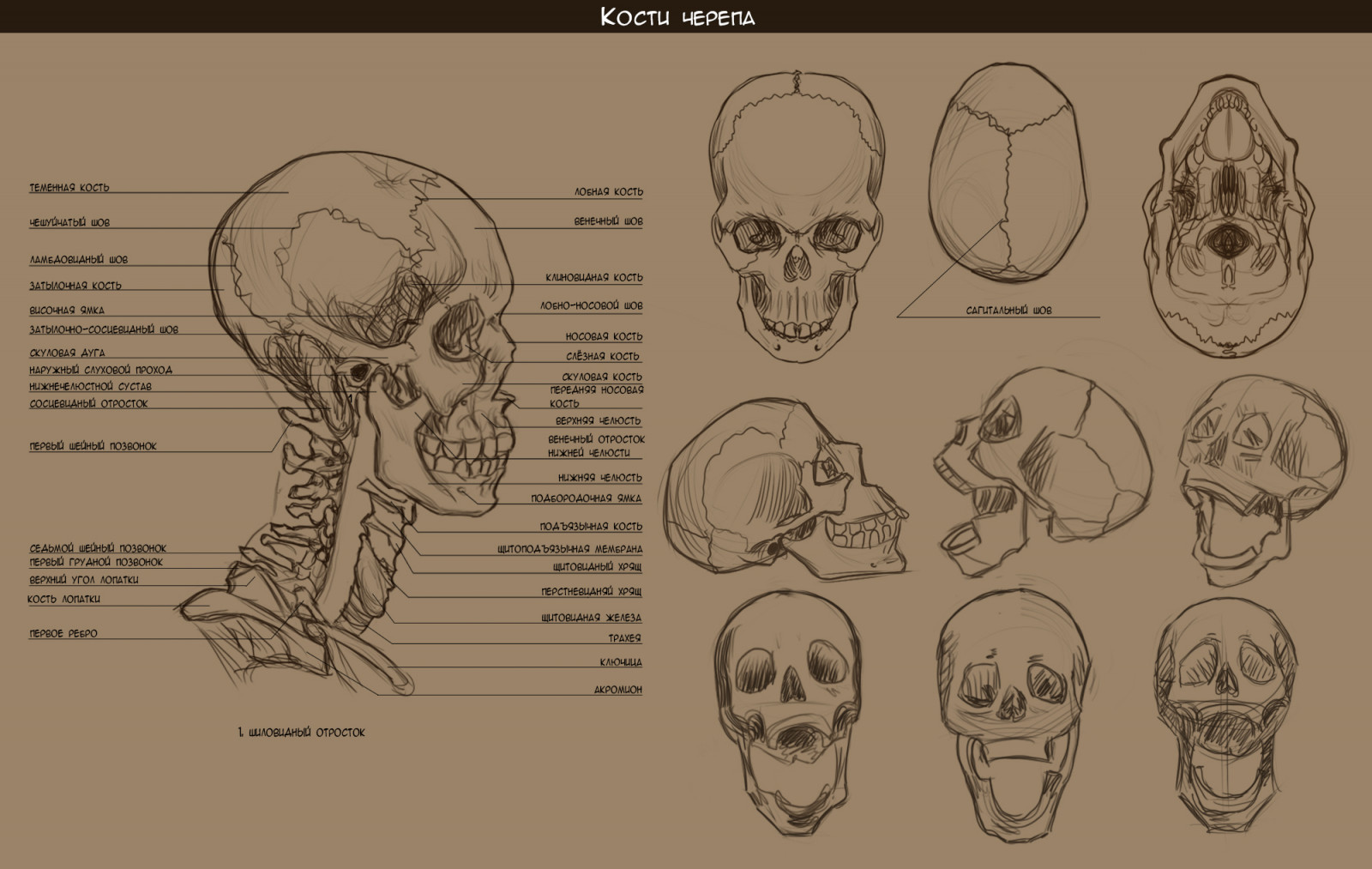Image resolution: width=1372 pixels, height=869 pixels.
Task: Click the label 'Подъязычная кость'
Action: click(592, 527)
